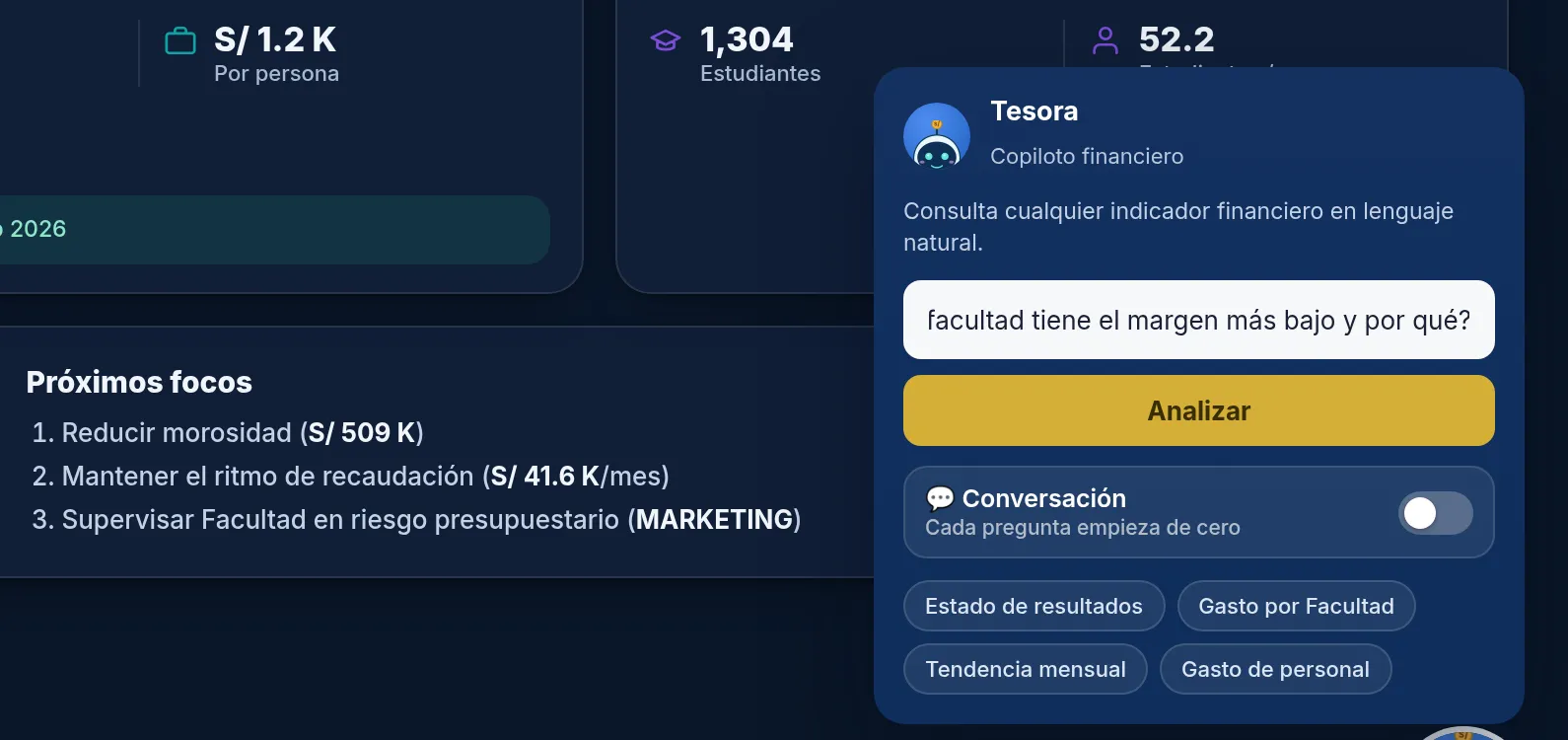
Task: Click the Mantener el ritmo de recaudación item
Action: coord(351,476)
